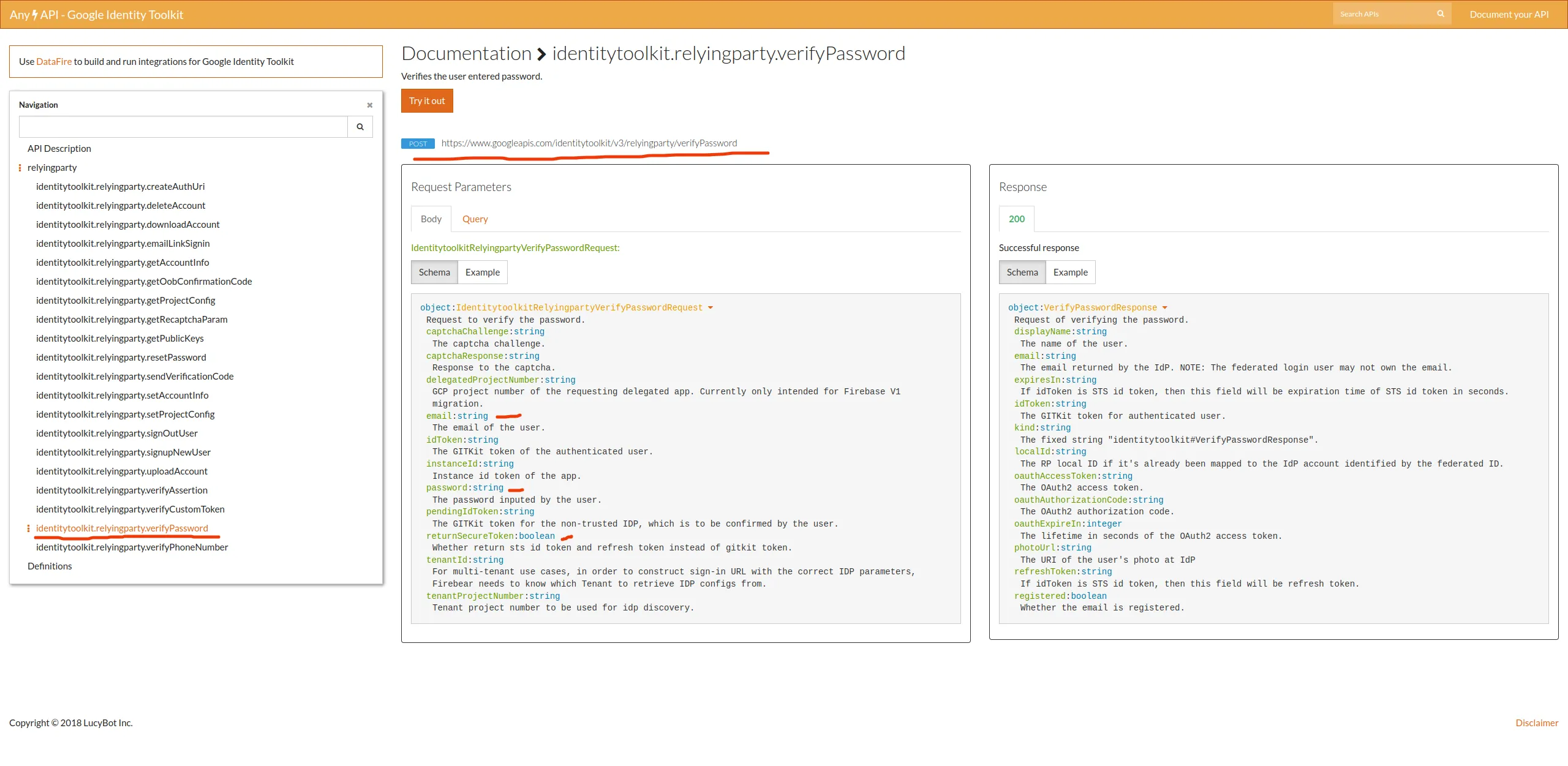Click the navigation search magnifier button
Screen dimensions: 1568x766
pyautogui.click(x=360, y=127)
